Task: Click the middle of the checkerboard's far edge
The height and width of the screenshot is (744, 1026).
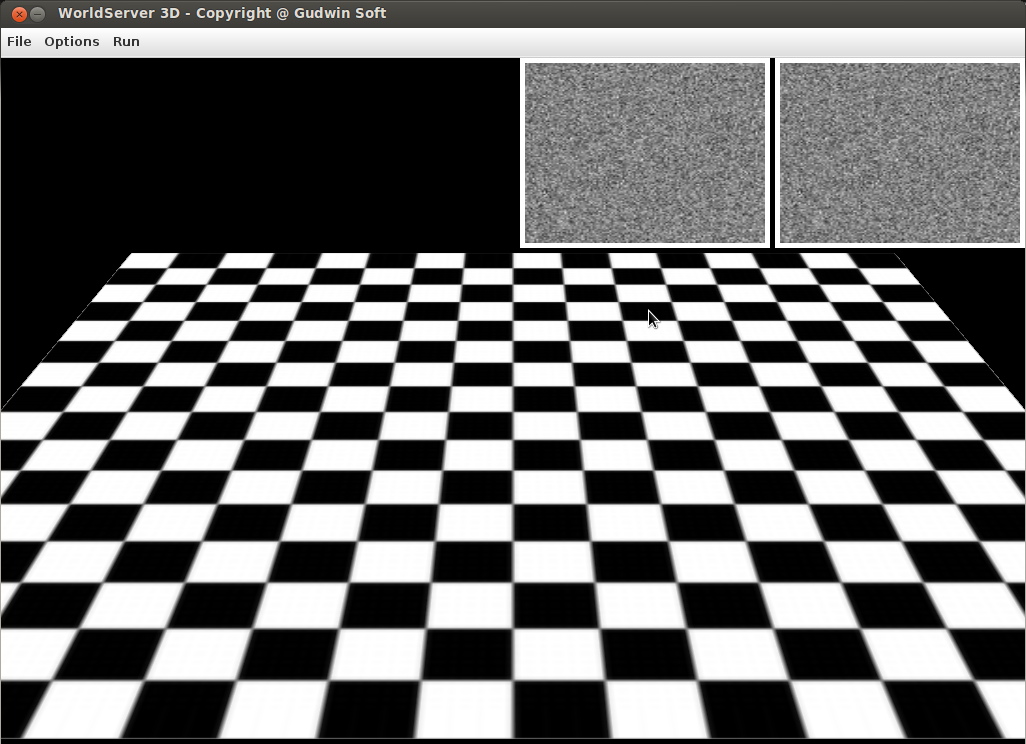Action: [513, 256]
